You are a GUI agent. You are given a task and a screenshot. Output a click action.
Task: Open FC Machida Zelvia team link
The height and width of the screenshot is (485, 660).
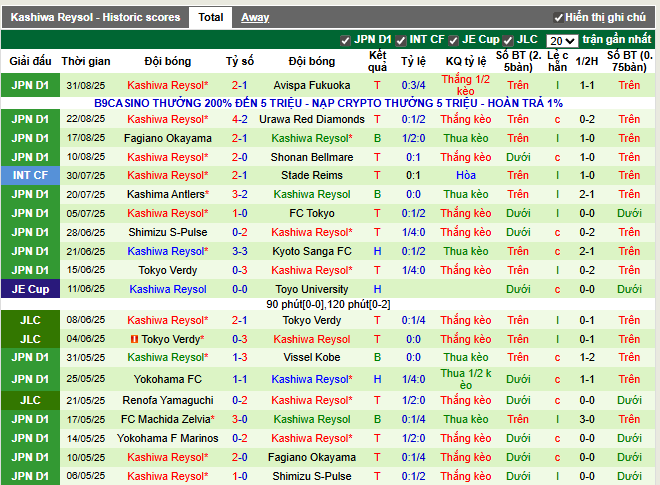[x=165, y=419]
